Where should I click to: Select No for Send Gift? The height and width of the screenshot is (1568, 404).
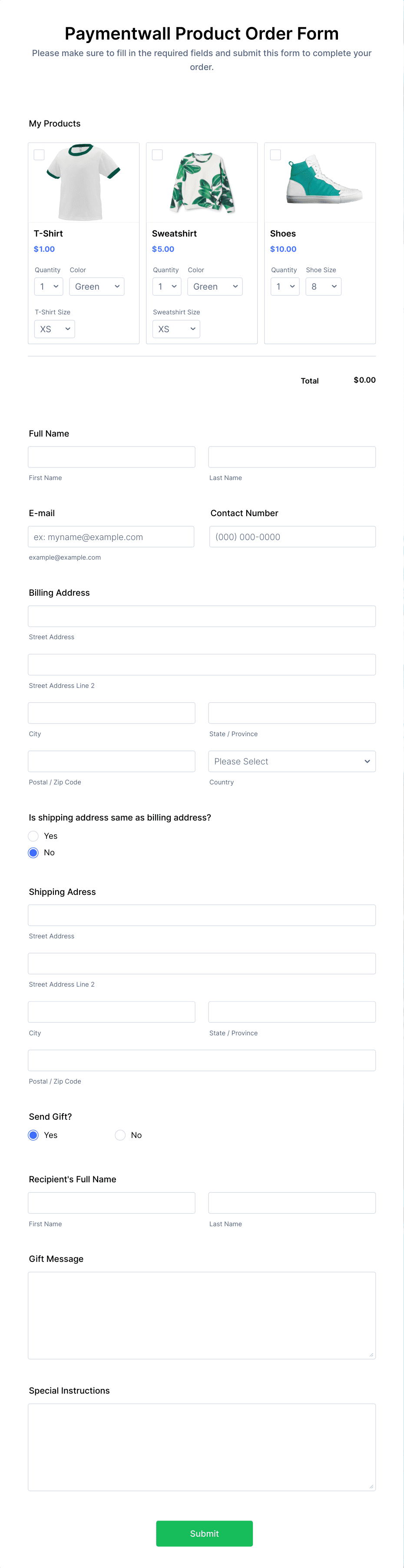[x=120, y=1135]
